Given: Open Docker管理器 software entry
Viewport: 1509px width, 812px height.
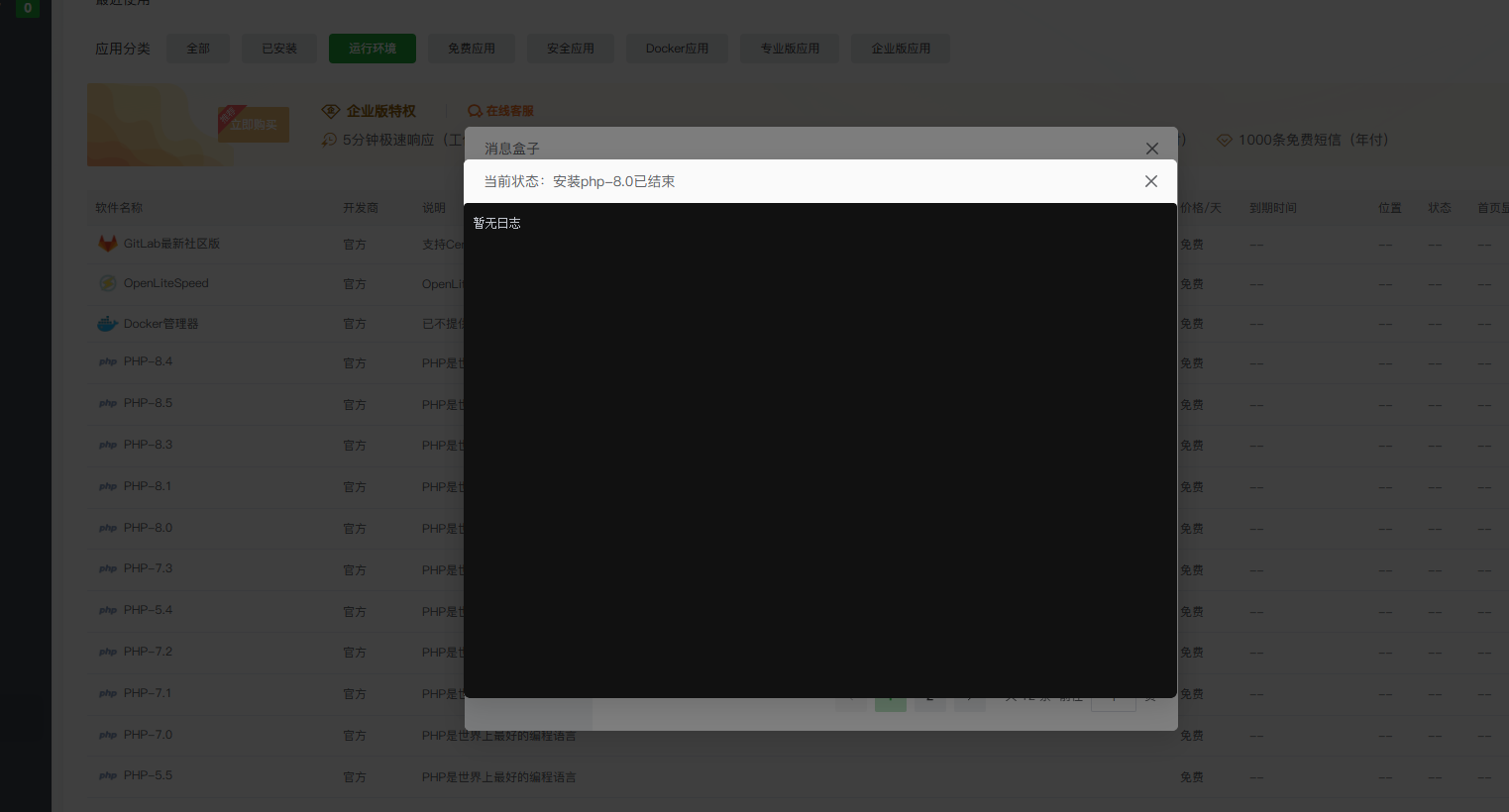Looking at the screenshot, I should coord(161,324).
